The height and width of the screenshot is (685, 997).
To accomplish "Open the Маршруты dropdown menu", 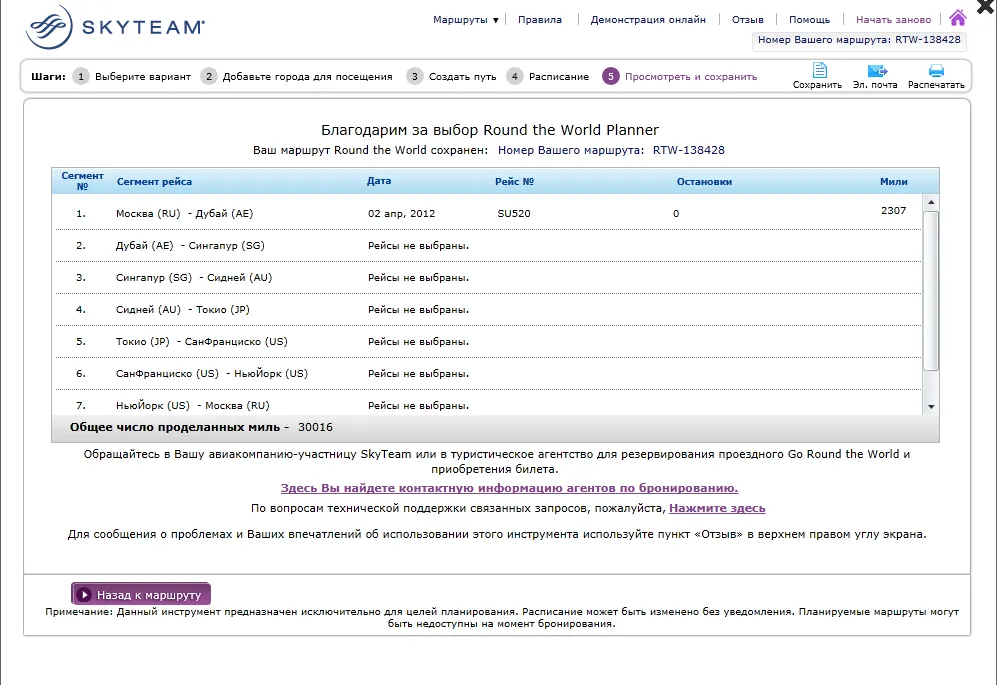I will point(465,20).
